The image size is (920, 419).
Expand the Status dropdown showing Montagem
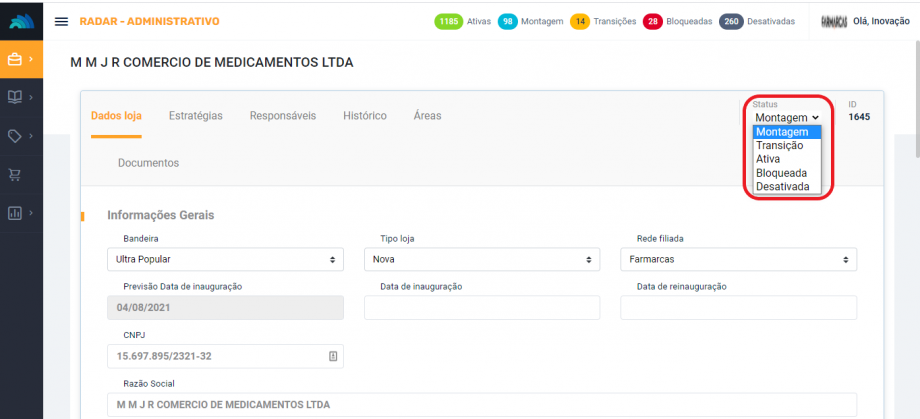tap(787, 117)
